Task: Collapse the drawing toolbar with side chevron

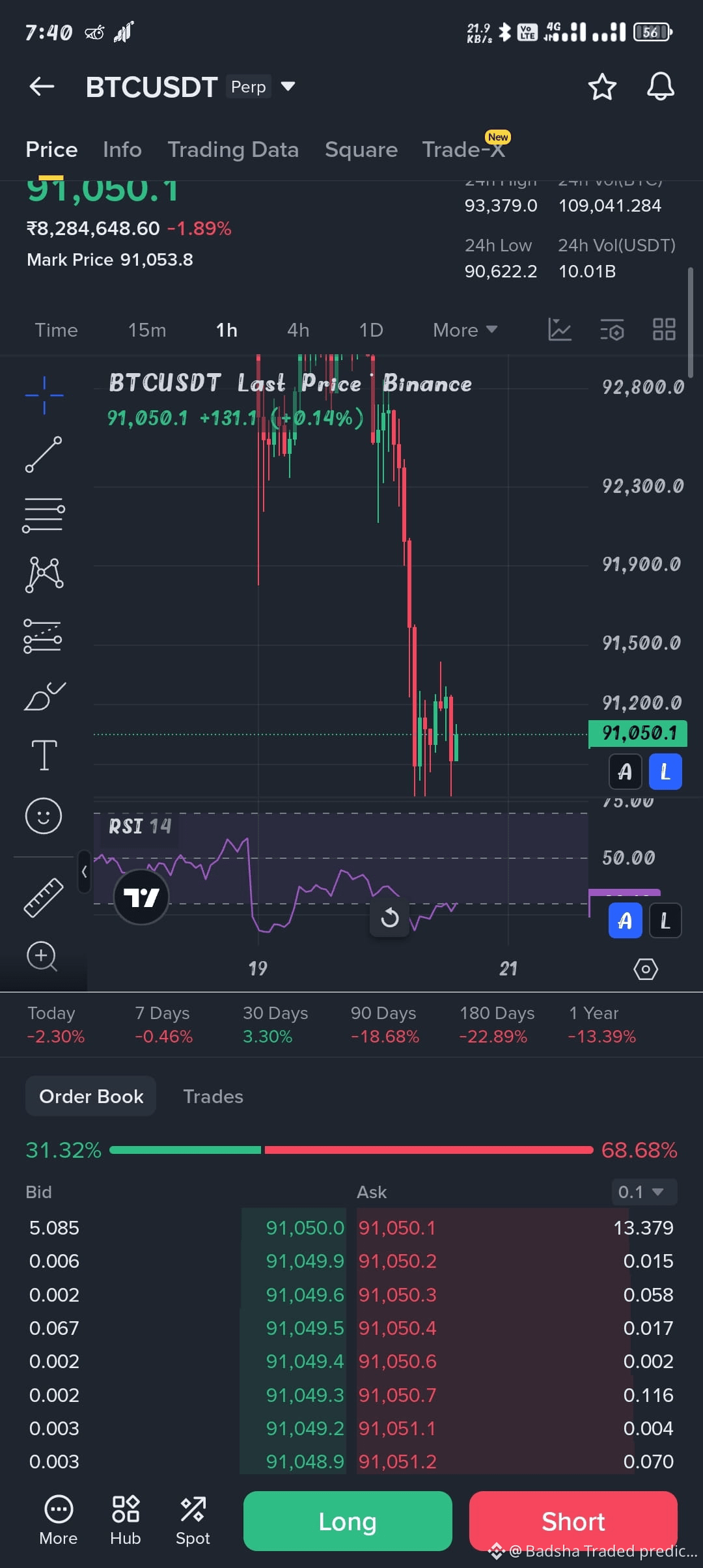Action: [84, 871]
